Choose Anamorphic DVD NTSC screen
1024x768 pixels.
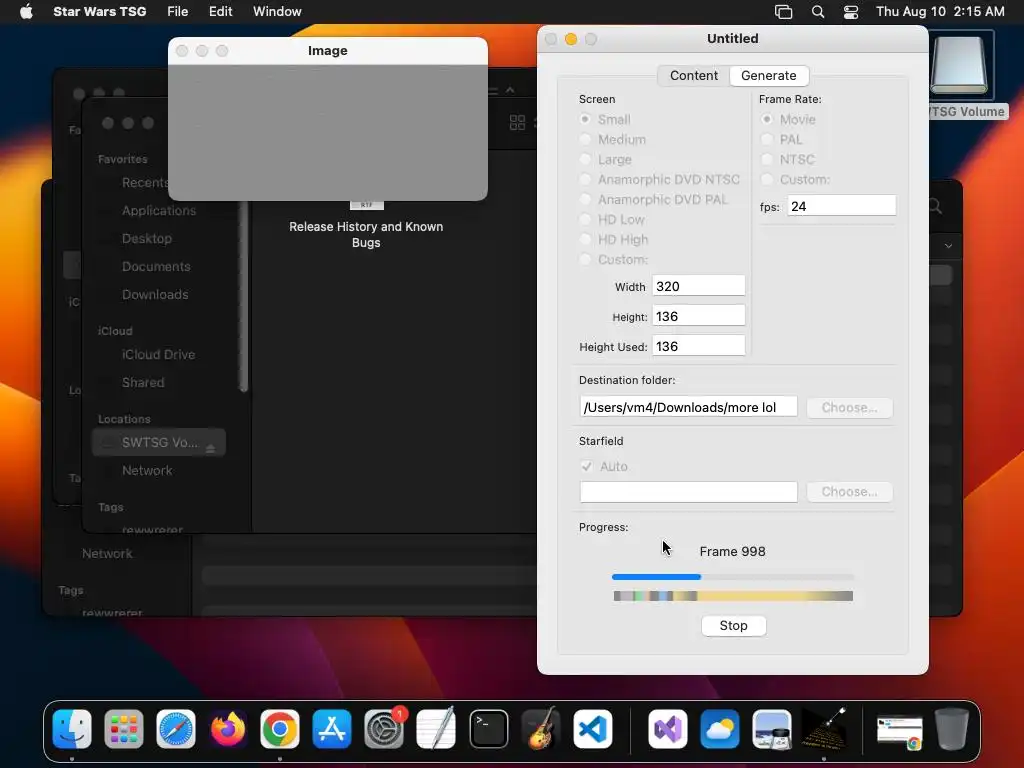tap(585, 180)
